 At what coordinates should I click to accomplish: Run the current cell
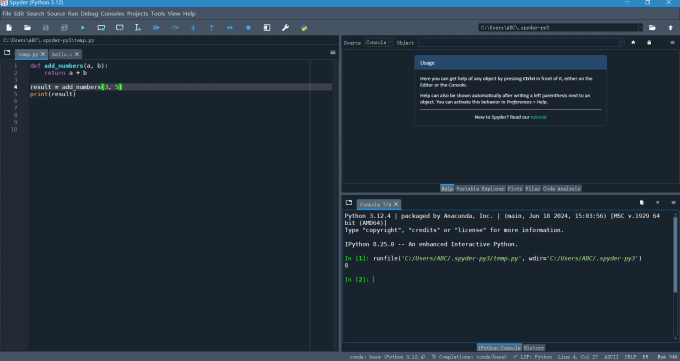coord(101,28)
